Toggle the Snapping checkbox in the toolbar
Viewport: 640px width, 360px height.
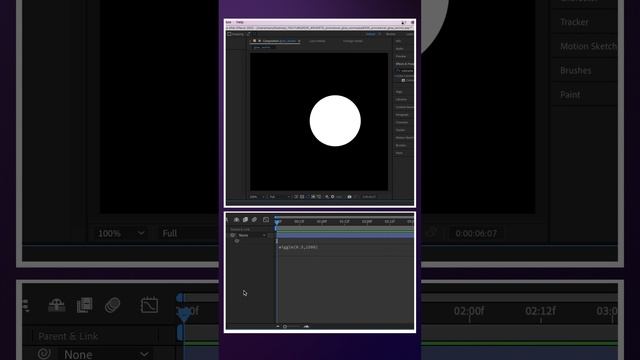(x=229, y=34)
